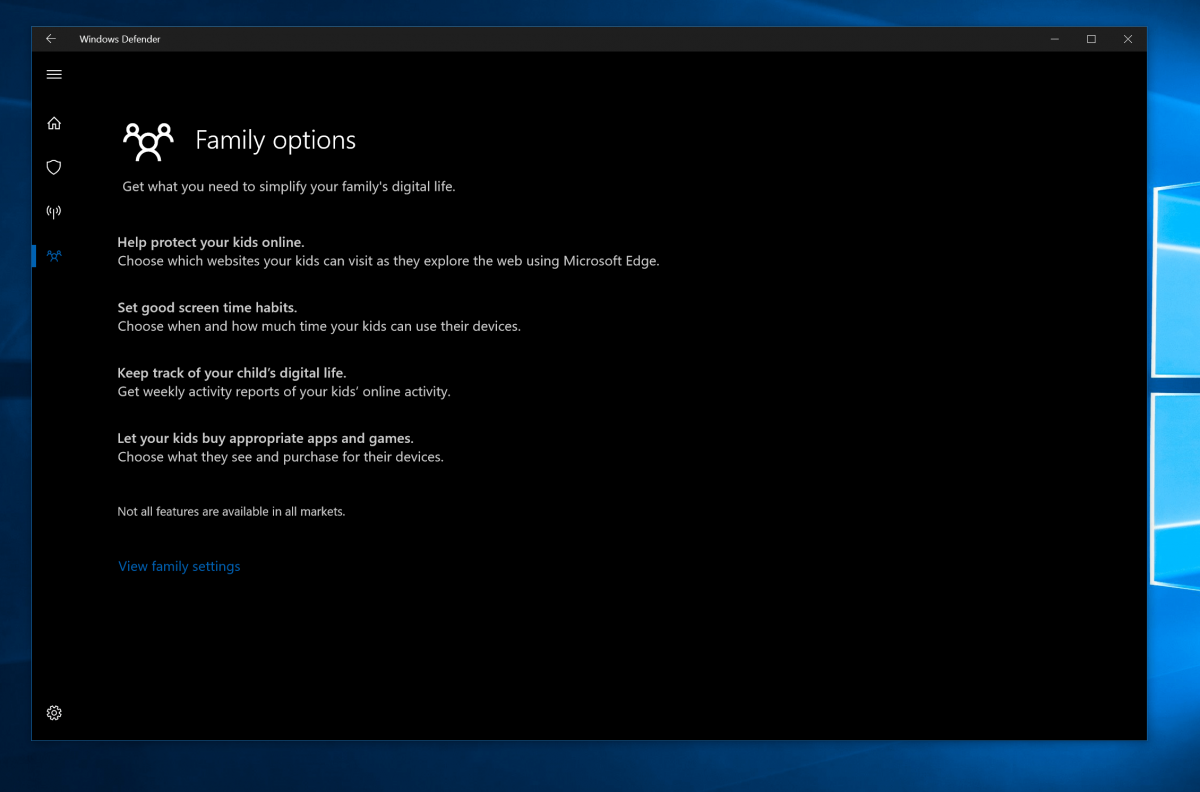Navigate back with the arrow button
Image resolution: width=1200 pixels, height=792 pixels.
(x=51, y=39)
